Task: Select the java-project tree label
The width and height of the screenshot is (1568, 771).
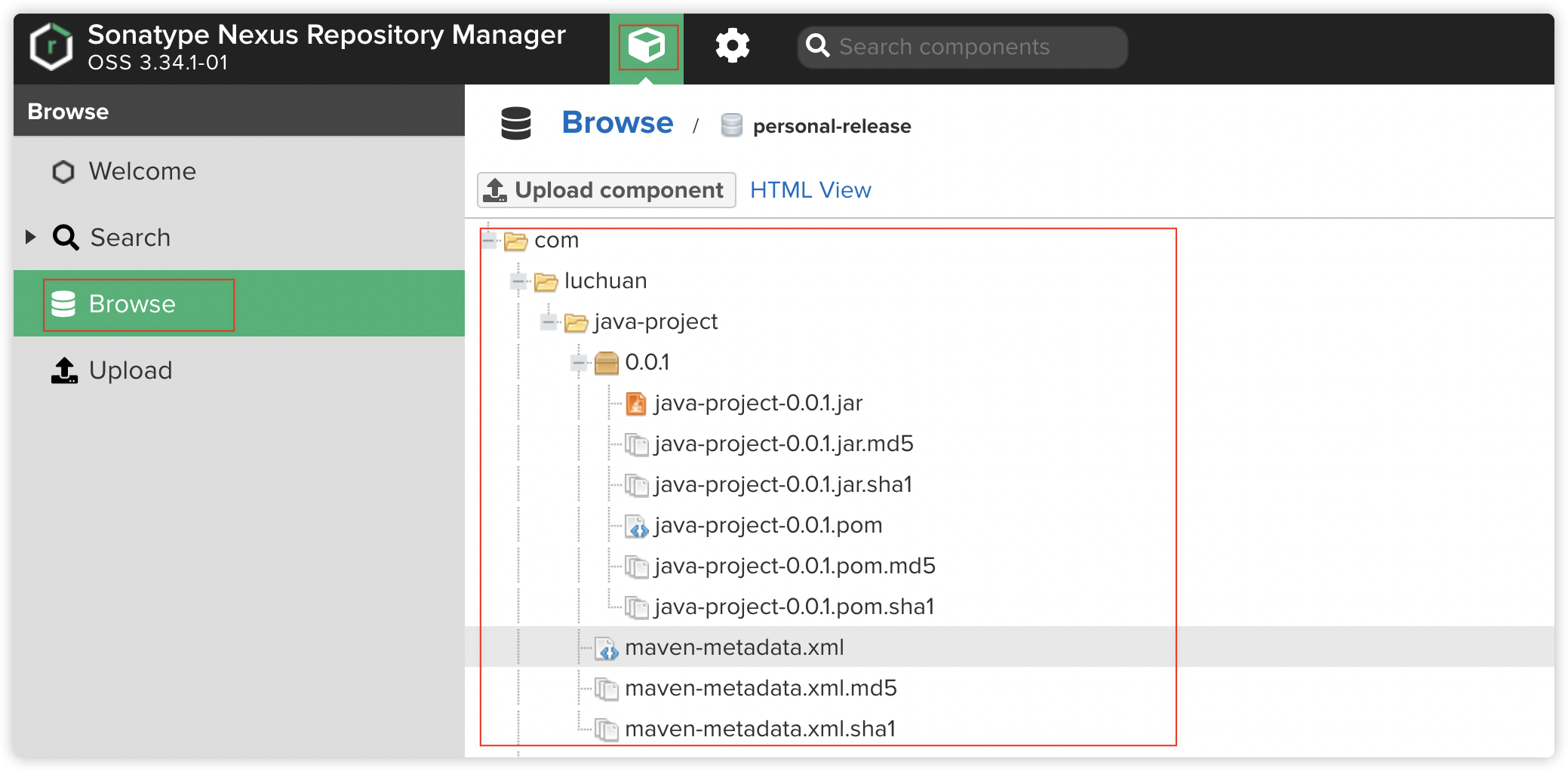Action: pyautogui.click(x=656, y=321)
